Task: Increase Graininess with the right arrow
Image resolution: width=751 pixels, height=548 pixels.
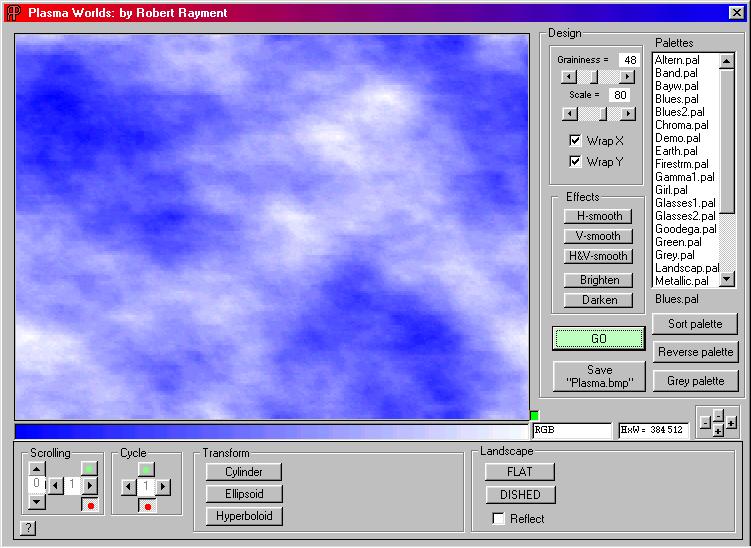Action: [627, 77]
